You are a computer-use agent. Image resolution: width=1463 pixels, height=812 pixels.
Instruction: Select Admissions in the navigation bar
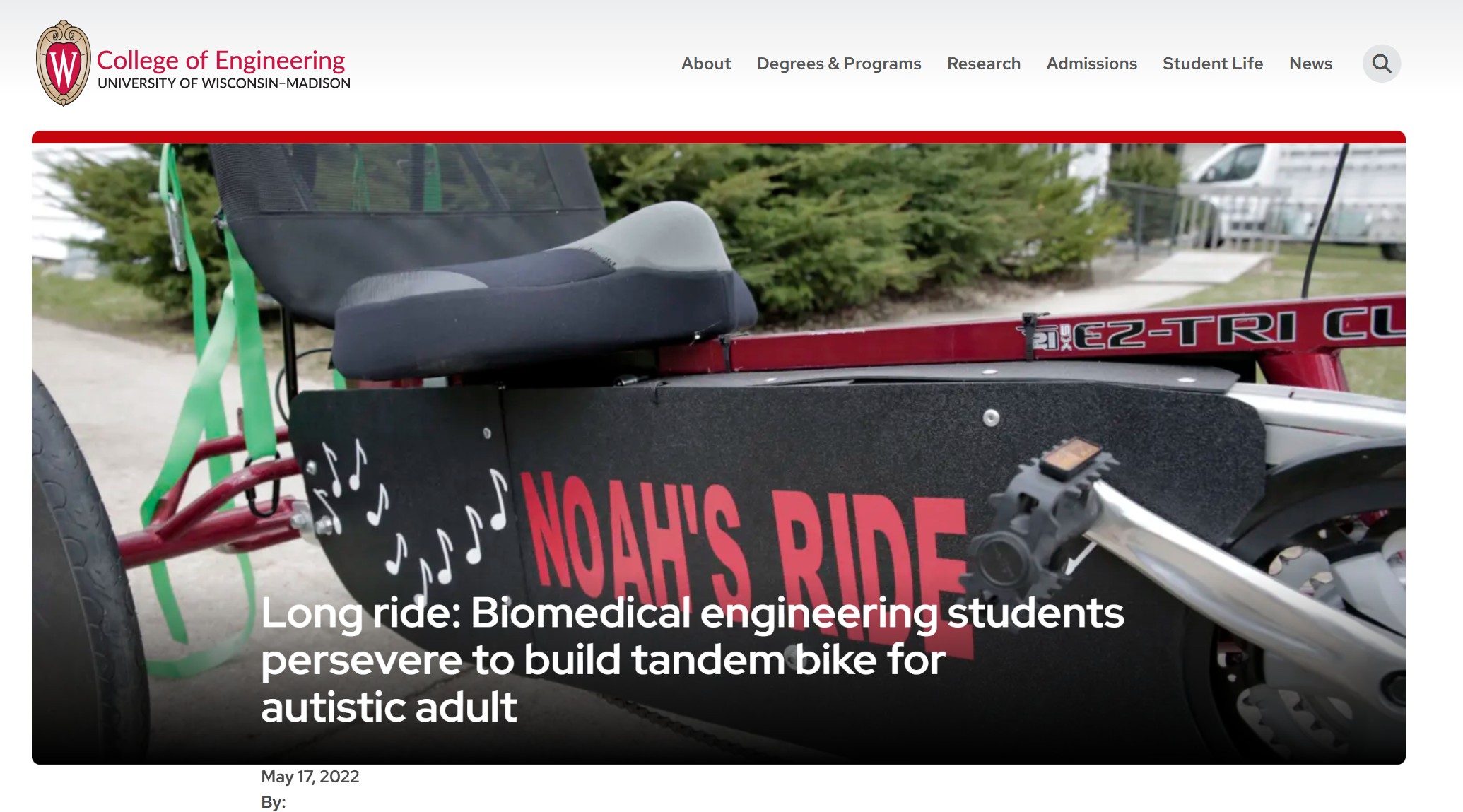(x=1091, y=64)
